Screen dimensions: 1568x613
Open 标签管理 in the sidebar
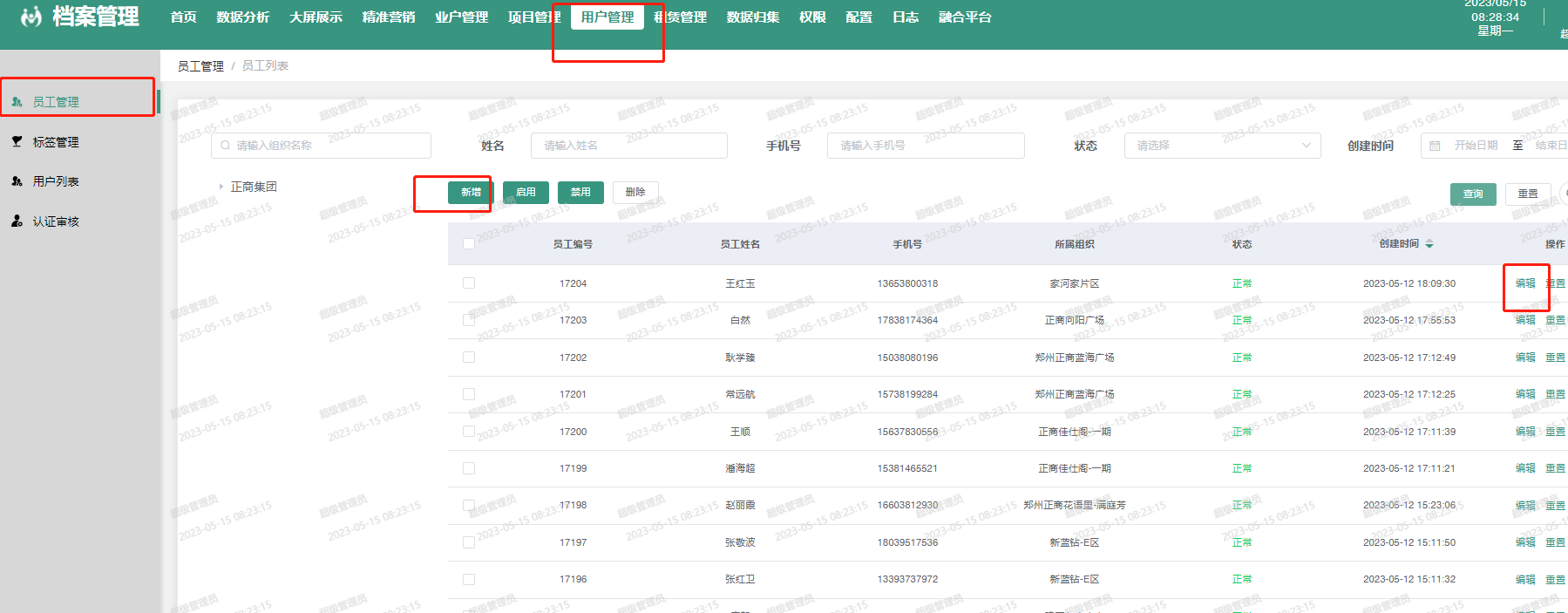point(56,142)
